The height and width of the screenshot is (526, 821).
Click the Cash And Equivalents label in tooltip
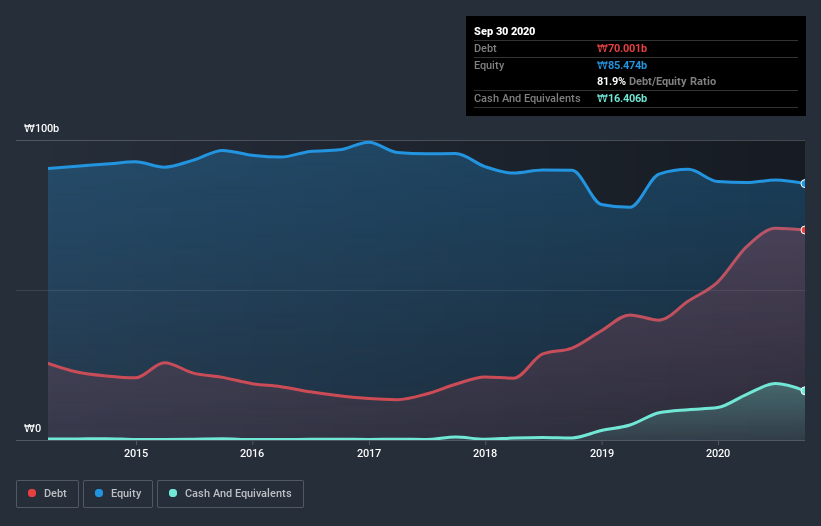[527, 98]
